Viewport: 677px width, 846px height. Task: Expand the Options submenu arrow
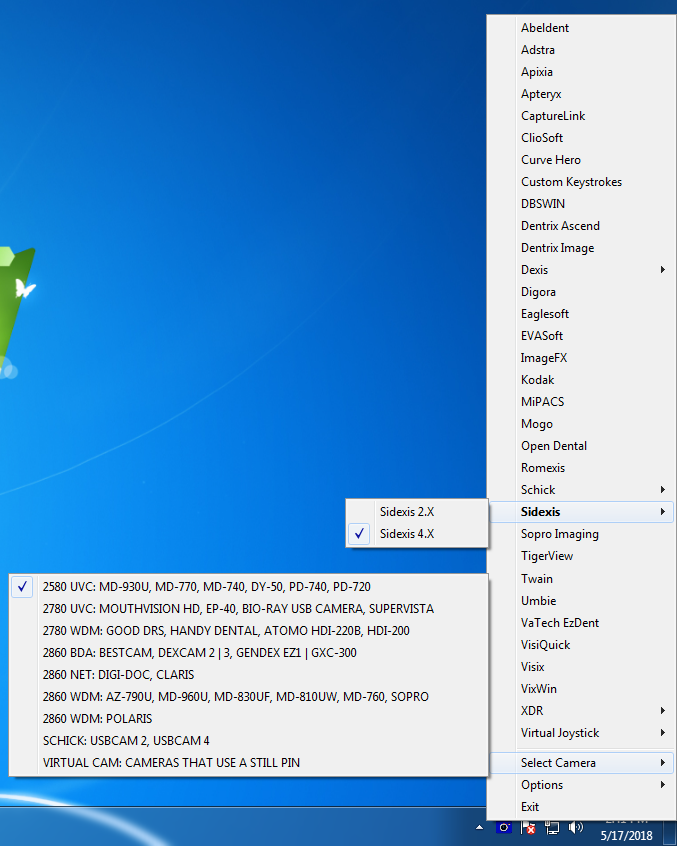tap(662, 784)
